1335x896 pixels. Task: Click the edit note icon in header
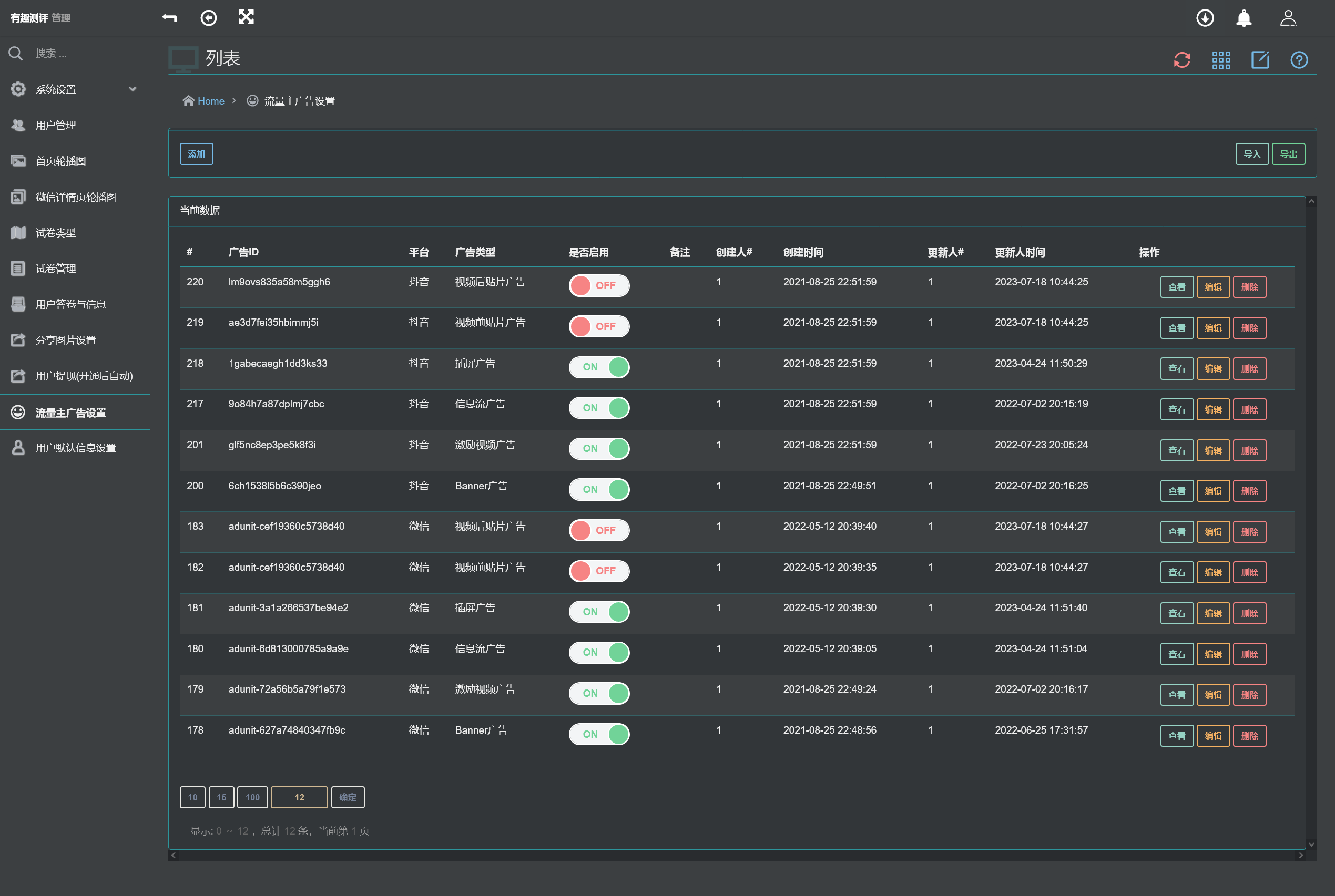[1259, 59]
